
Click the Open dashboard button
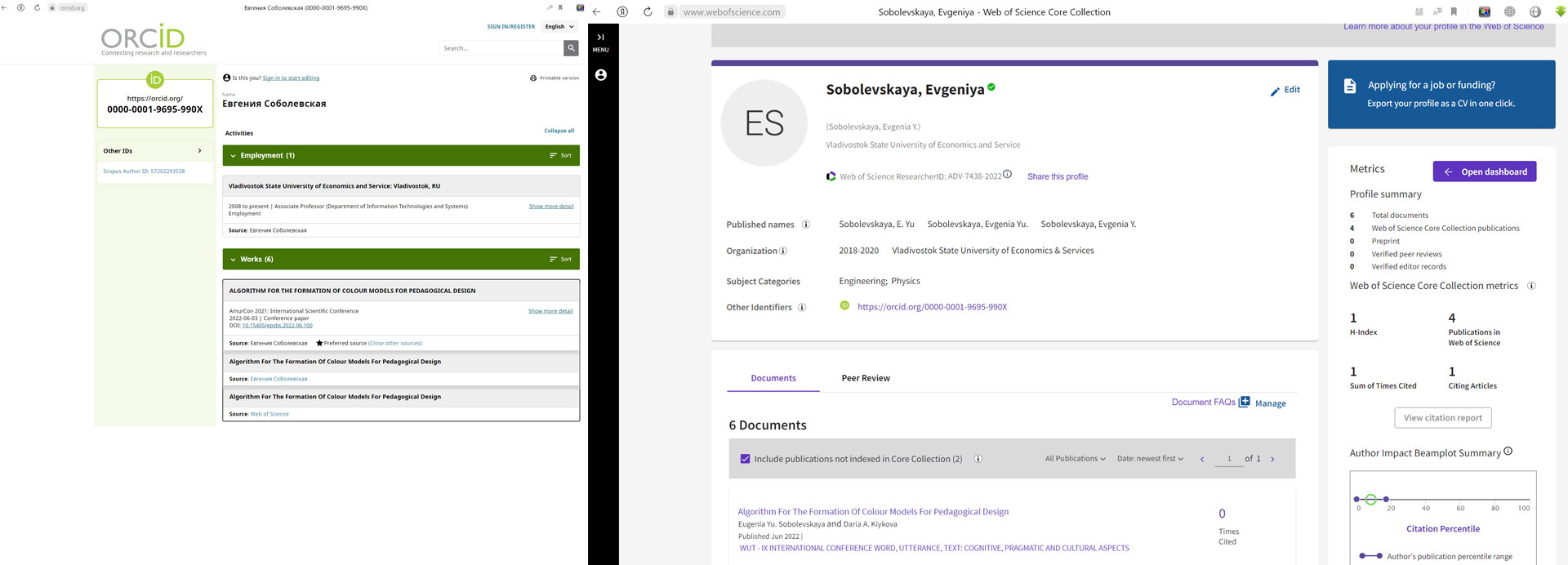click(x=1484, y=171)
